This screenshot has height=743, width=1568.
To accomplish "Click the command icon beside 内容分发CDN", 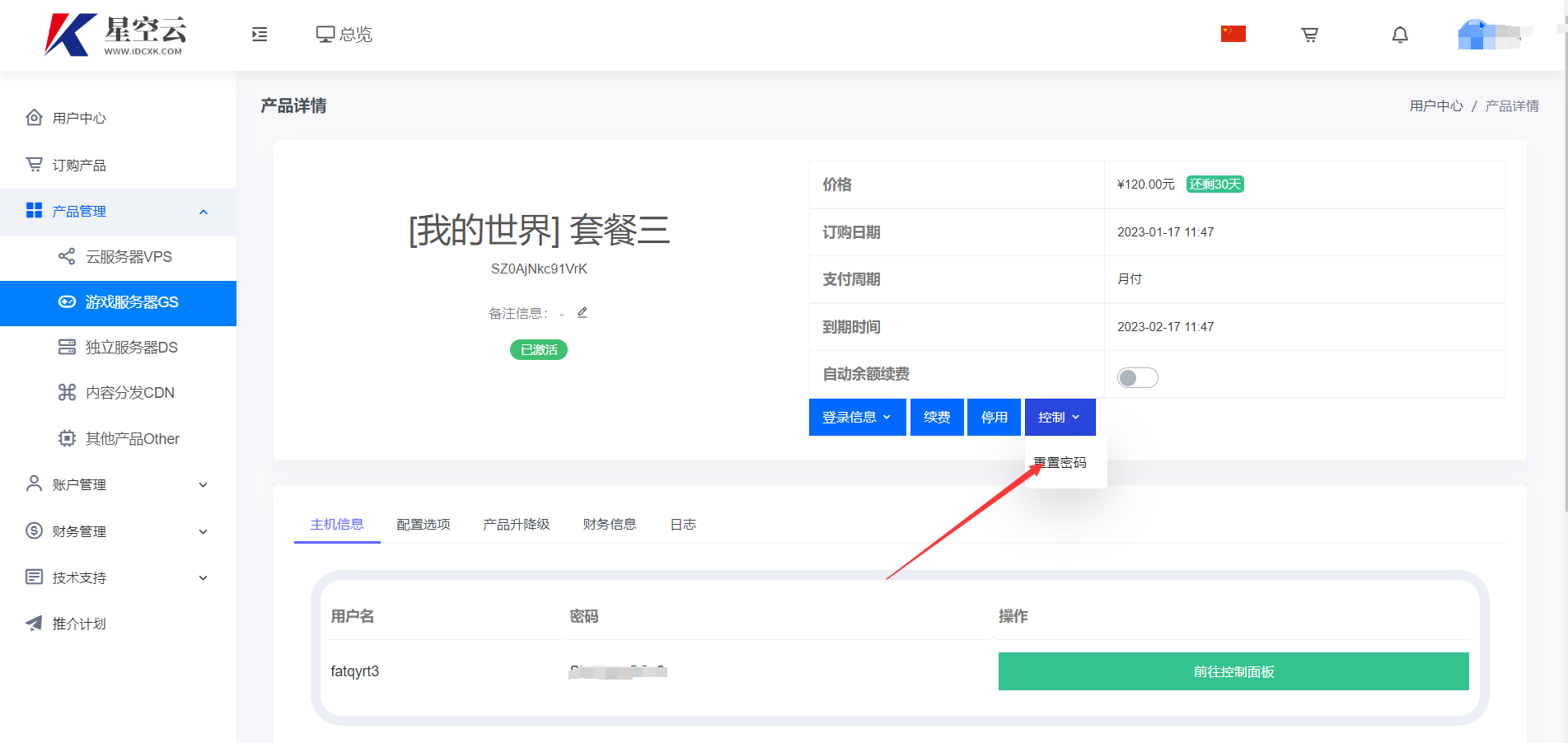I will (x=67, y=392).
